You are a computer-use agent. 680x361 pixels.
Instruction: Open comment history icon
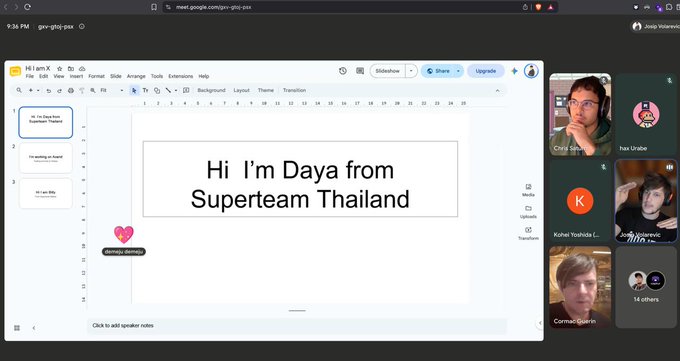pos(360,71)
